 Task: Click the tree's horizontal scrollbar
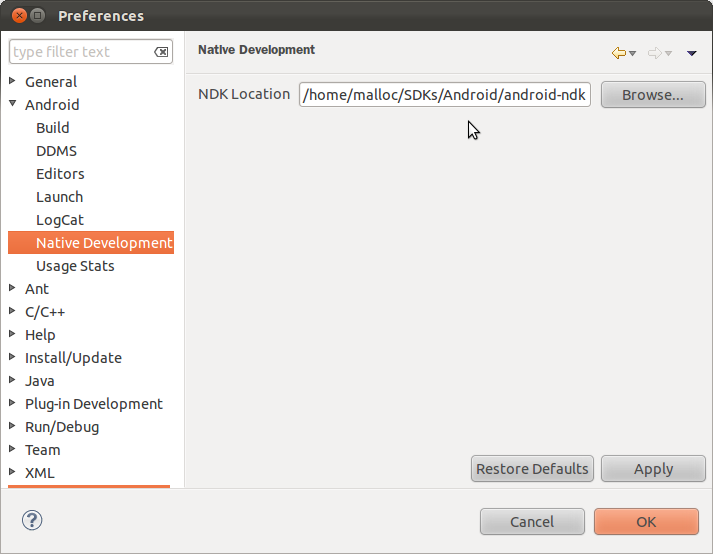[89, 486]
